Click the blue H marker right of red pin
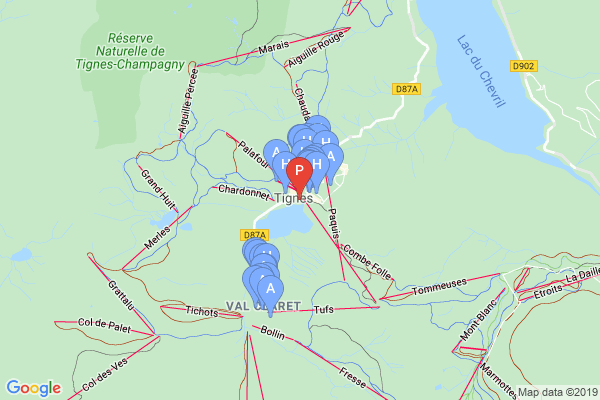The image size is (600, 400). [317, 165]
